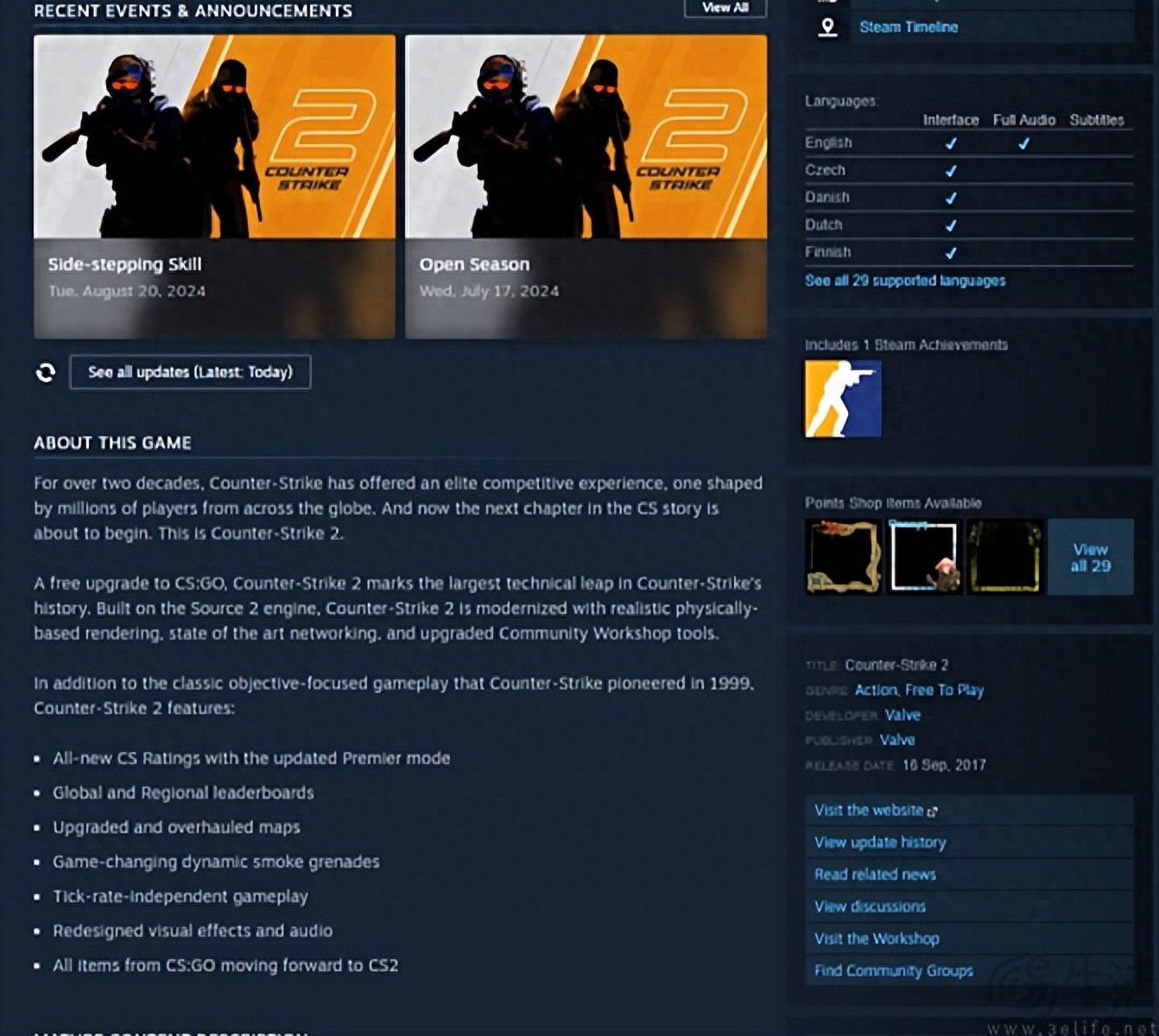Select the Action genre link
Screen dimensions: 1159x1036
click(x=877, y=690)
